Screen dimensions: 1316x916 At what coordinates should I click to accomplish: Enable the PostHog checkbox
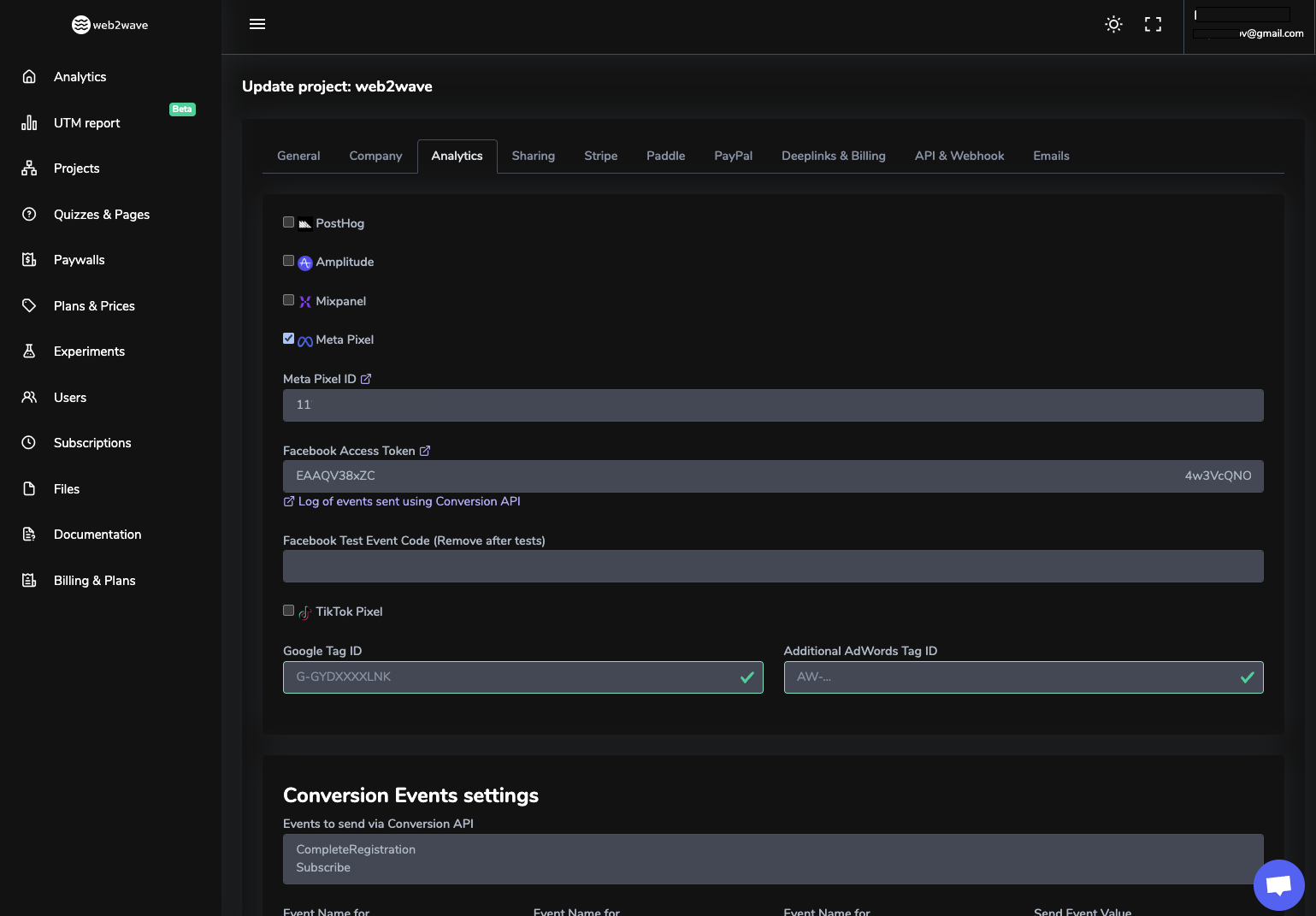[289, 222]
